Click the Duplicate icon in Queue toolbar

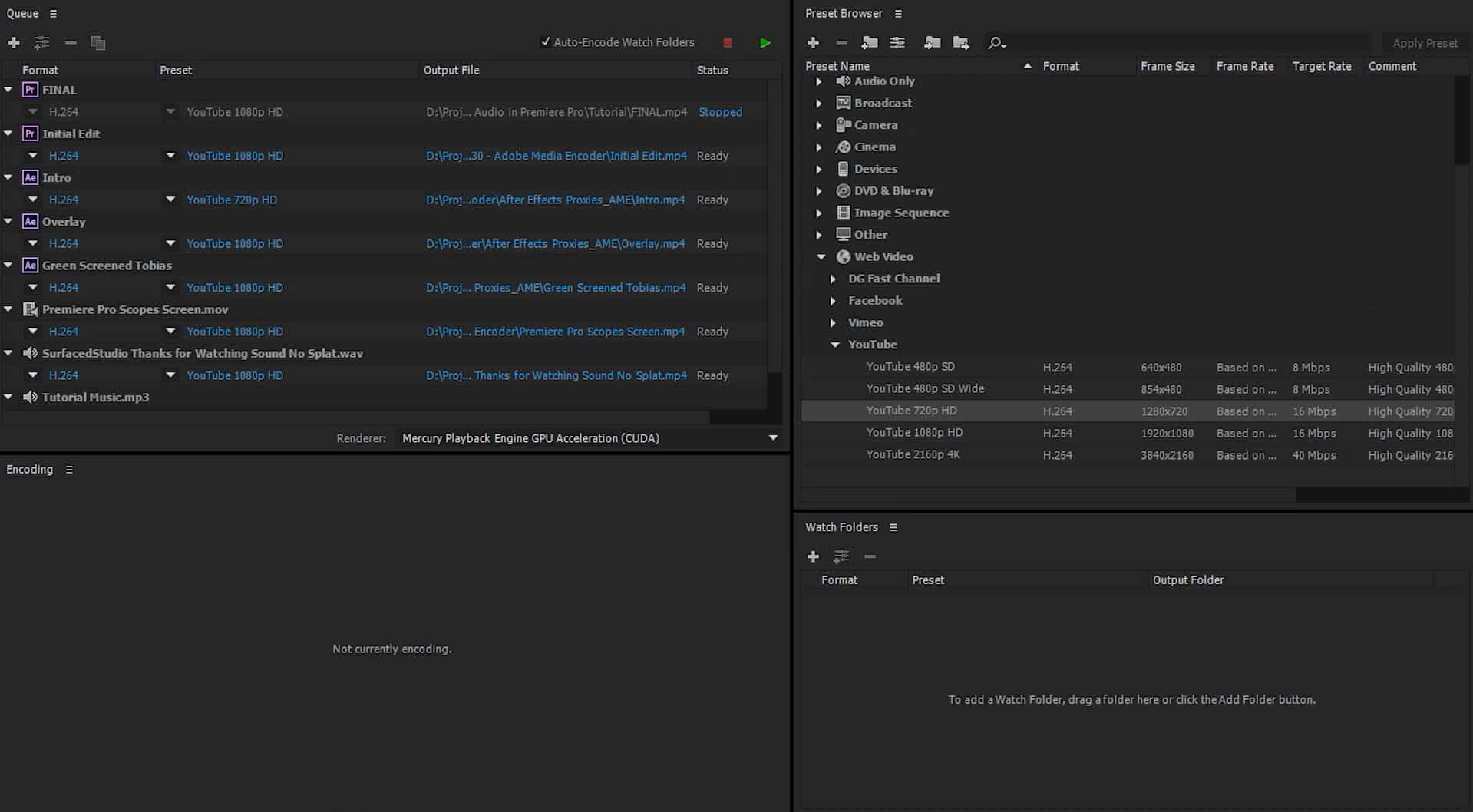[97, 43]
